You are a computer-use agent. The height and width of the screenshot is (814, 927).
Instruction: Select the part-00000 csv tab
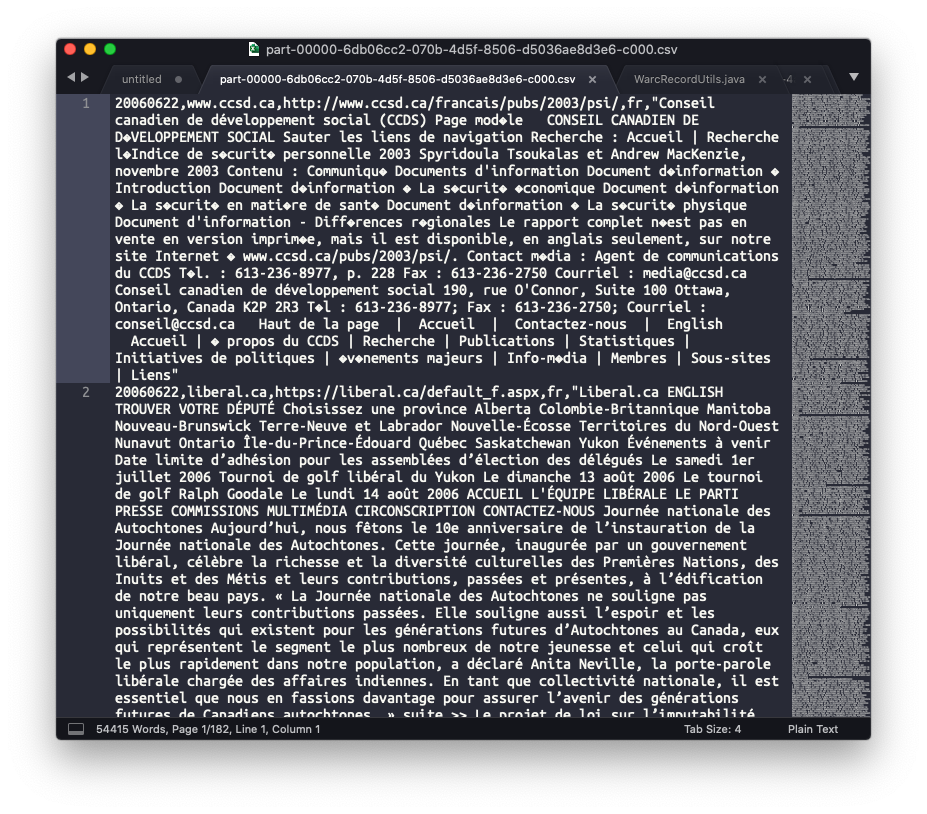(397, 79)
